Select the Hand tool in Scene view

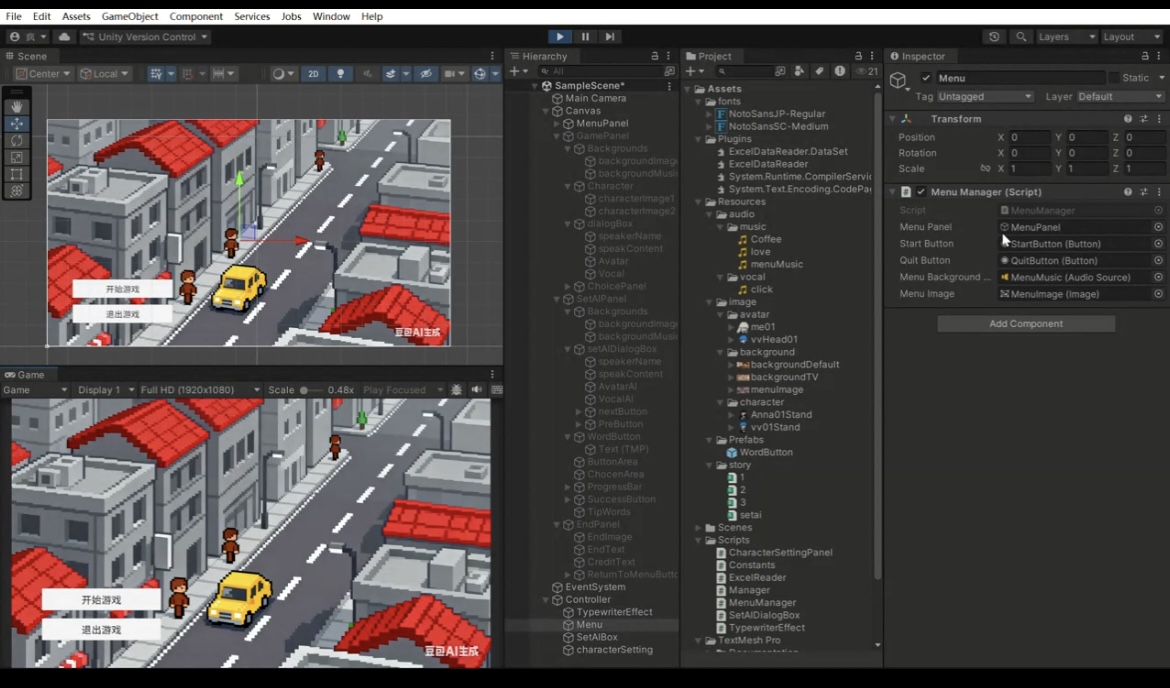[17, 107]
